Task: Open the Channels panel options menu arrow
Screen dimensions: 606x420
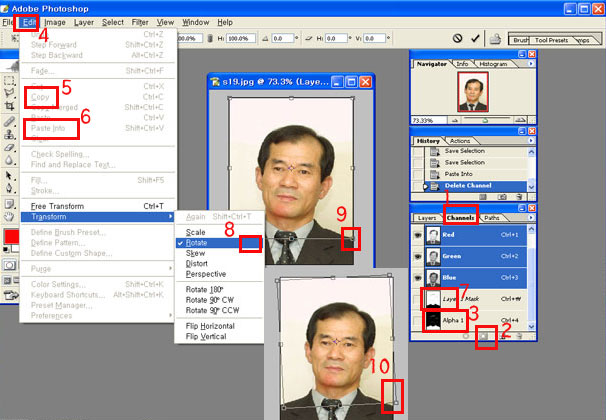Action: click(531, 218)
